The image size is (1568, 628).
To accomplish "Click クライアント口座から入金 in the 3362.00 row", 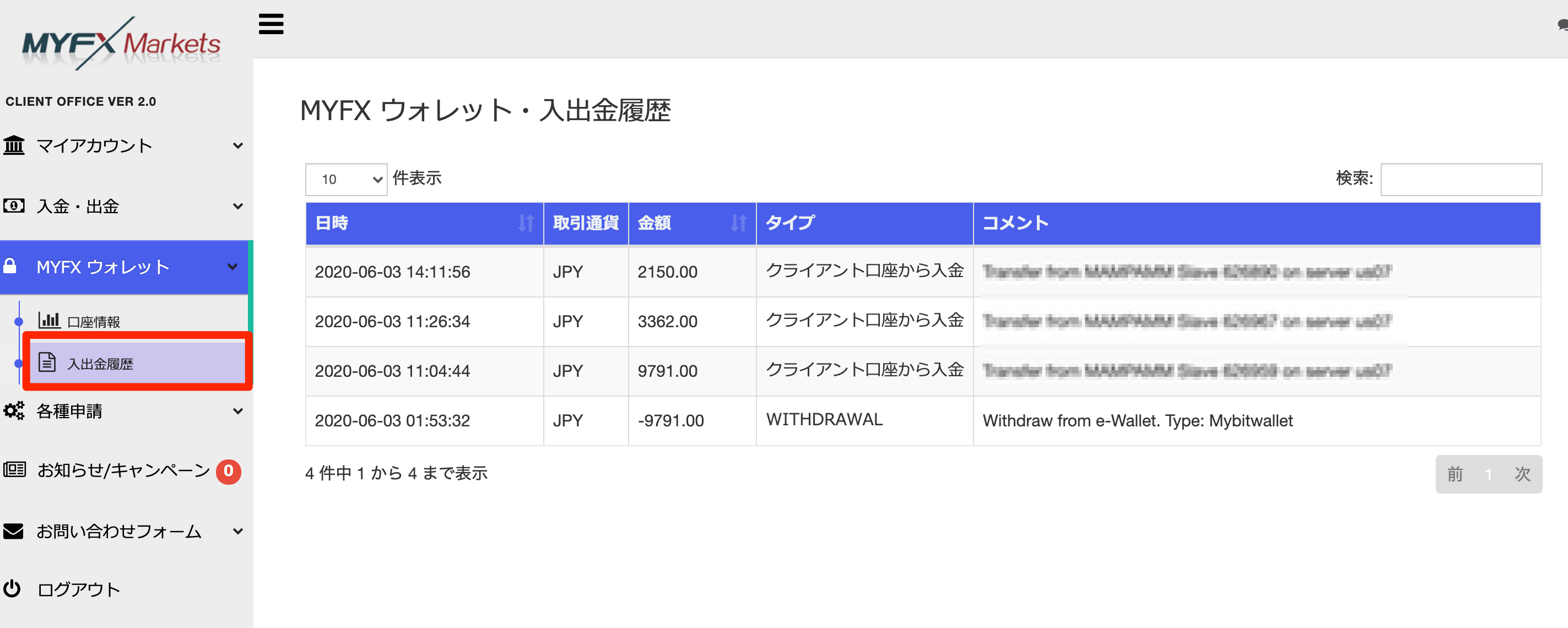I will tap(864, 320).
